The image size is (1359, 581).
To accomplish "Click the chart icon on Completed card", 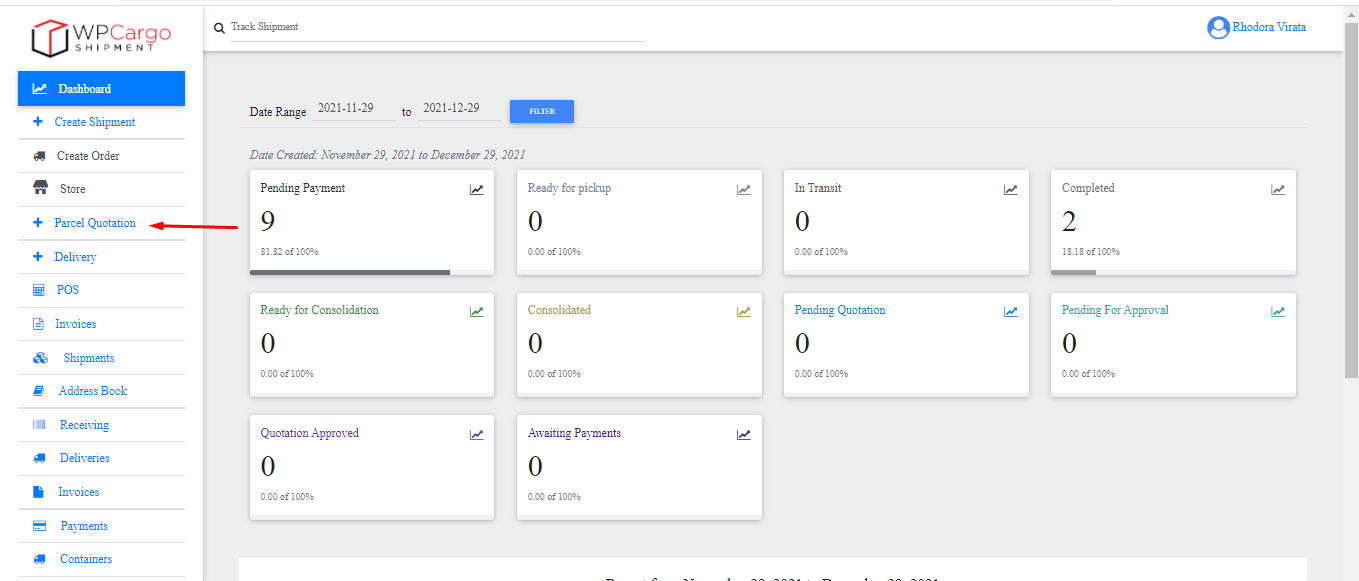I will (x=1278, y=190).
